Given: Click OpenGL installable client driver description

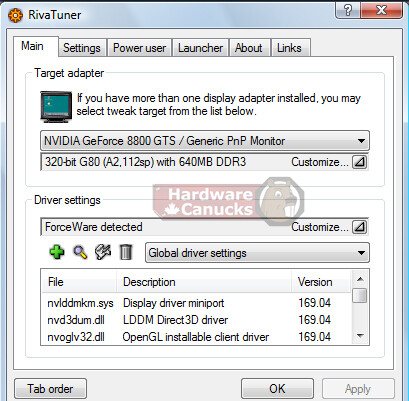Looking at the screenshot, I should click(196, 337).
